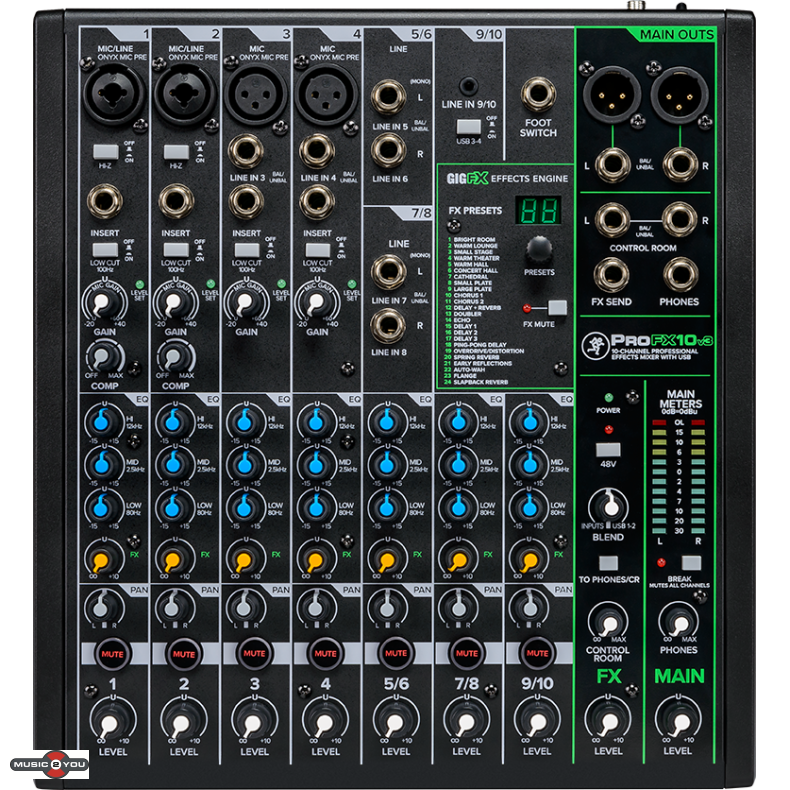
Task: Click the FX PRESETS number display
Action: pyautogui.click(x=538, y=210)
